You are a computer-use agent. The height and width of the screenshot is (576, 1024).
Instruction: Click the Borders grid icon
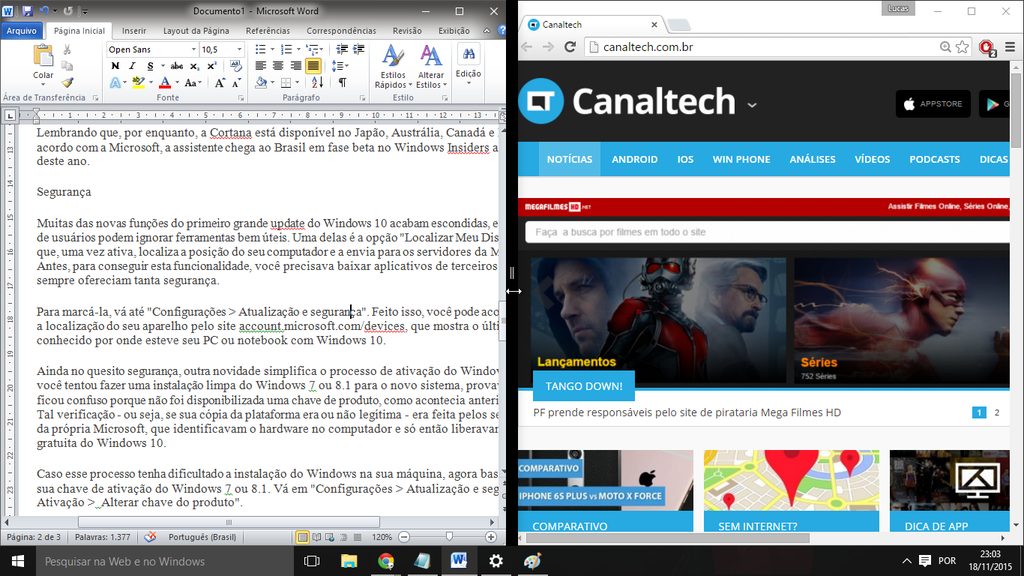click(x=285, y=83)
